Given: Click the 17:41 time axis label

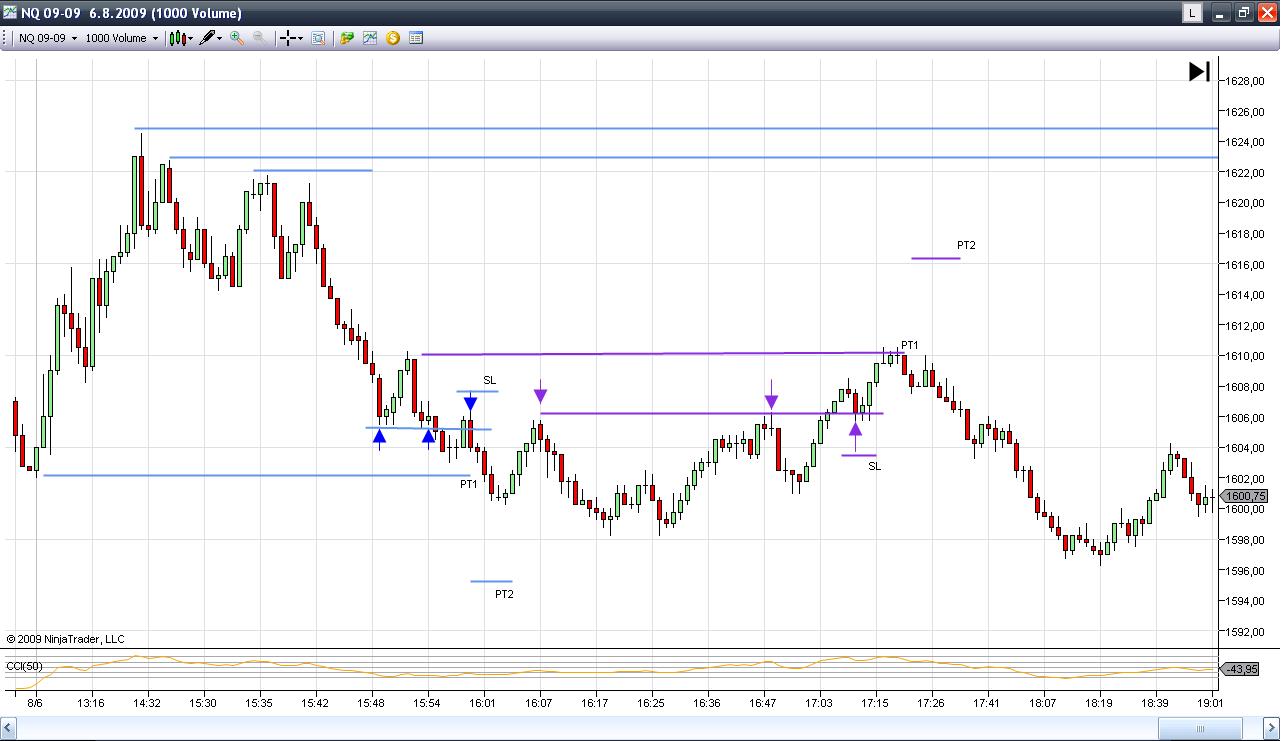Looking at the screenshot, I should (987, 703).
